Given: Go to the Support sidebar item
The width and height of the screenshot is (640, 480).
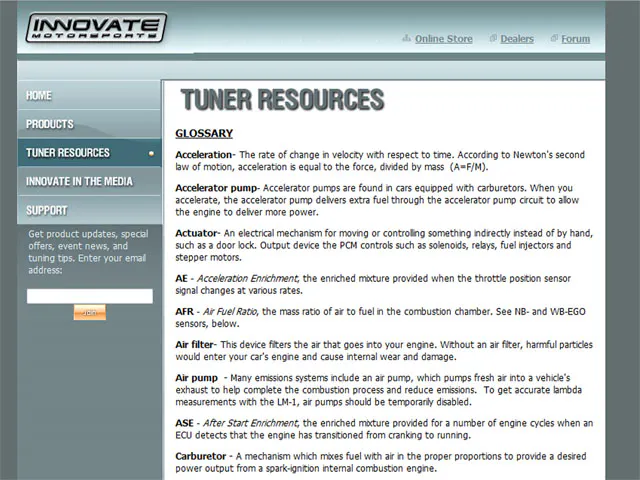Looking at the screenshot, I should 47,210.
